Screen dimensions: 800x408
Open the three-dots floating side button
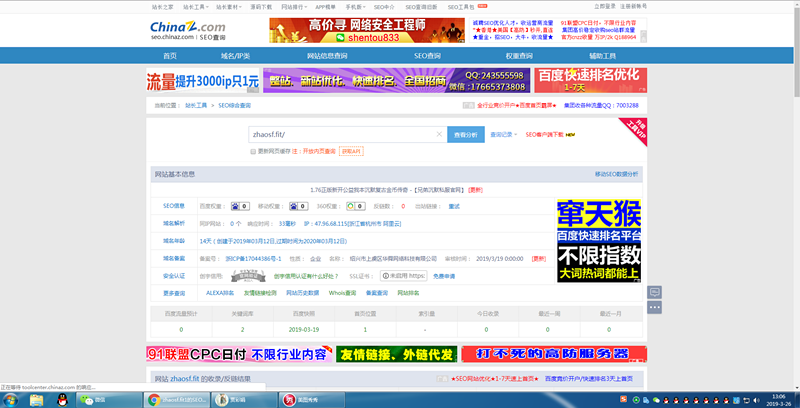click(x=655, y=307)
